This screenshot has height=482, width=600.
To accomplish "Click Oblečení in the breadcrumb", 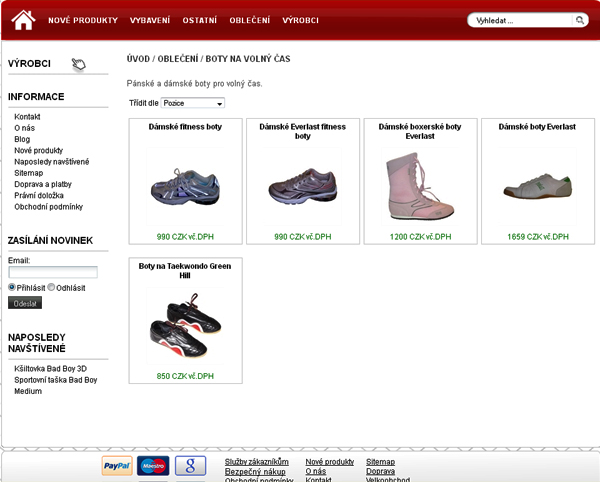I will [178, 59].
